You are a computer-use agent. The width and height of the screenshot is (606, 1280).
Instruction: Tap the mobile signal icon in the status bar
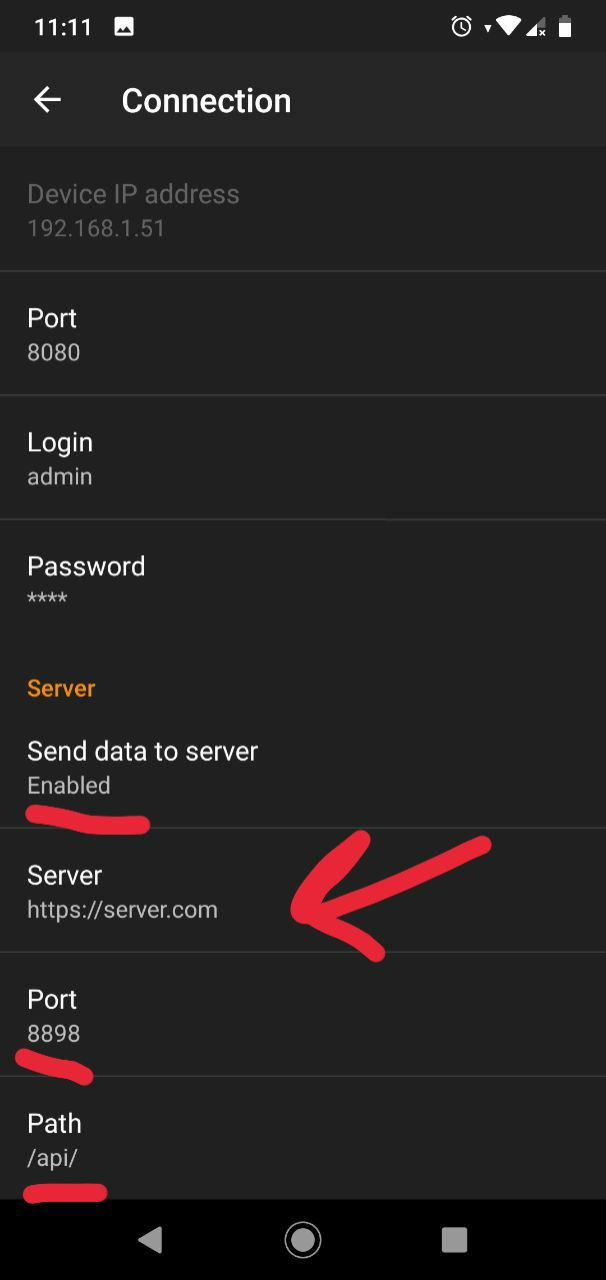[x=537, y=27]
